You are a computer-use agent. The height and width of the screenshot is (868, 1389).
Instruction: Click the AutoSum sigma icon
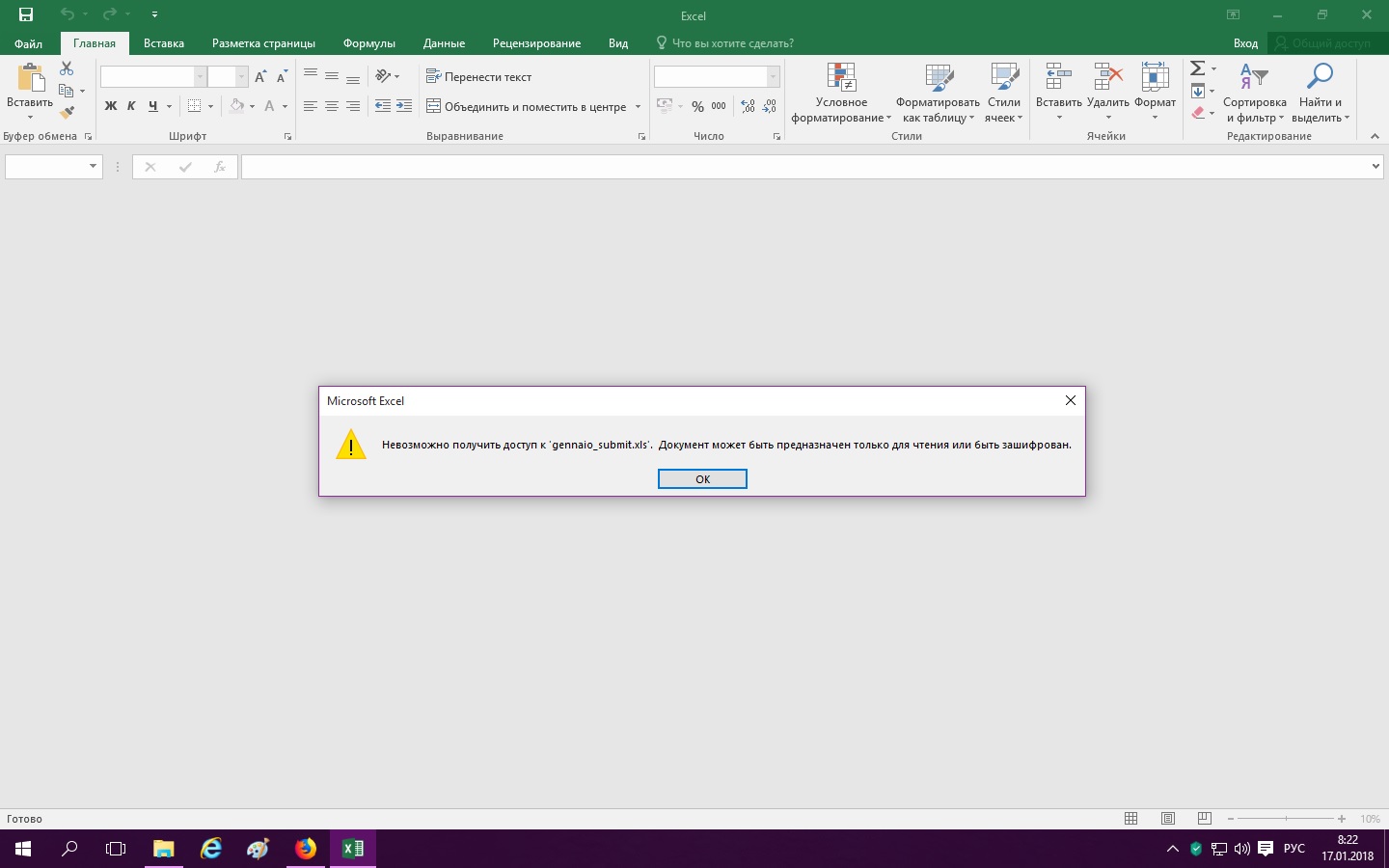click(x=1197, y=68)
